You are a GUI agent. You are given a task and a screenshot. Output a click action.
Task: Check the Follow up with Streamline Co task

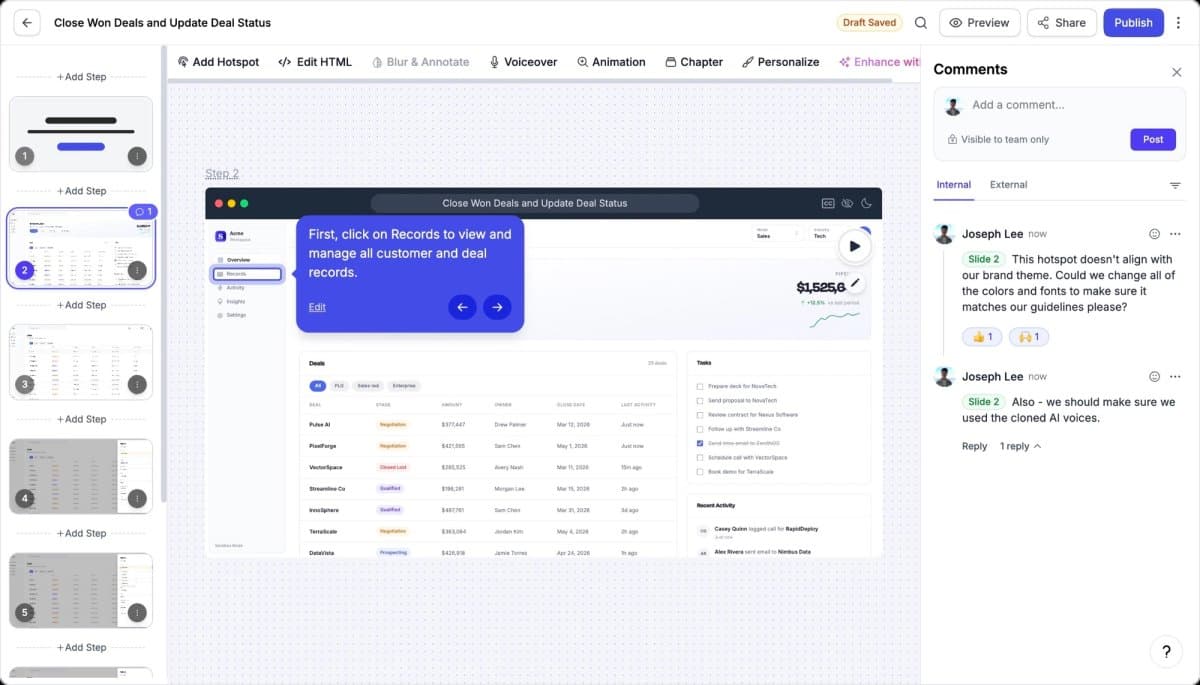tap(700, 428)
